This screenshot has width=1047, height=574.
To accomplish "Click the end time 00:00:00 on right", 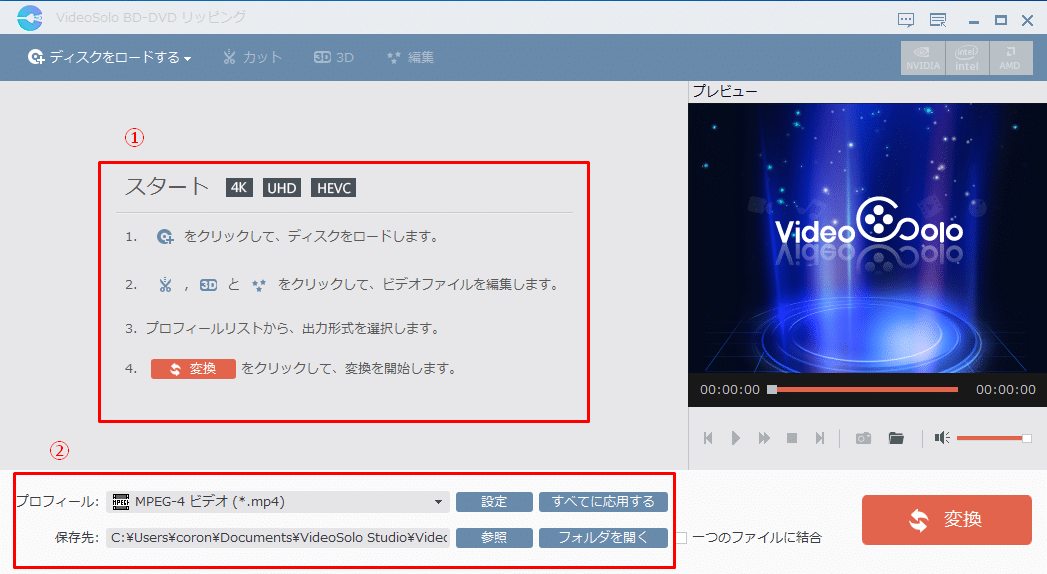I will [1006, 390].
